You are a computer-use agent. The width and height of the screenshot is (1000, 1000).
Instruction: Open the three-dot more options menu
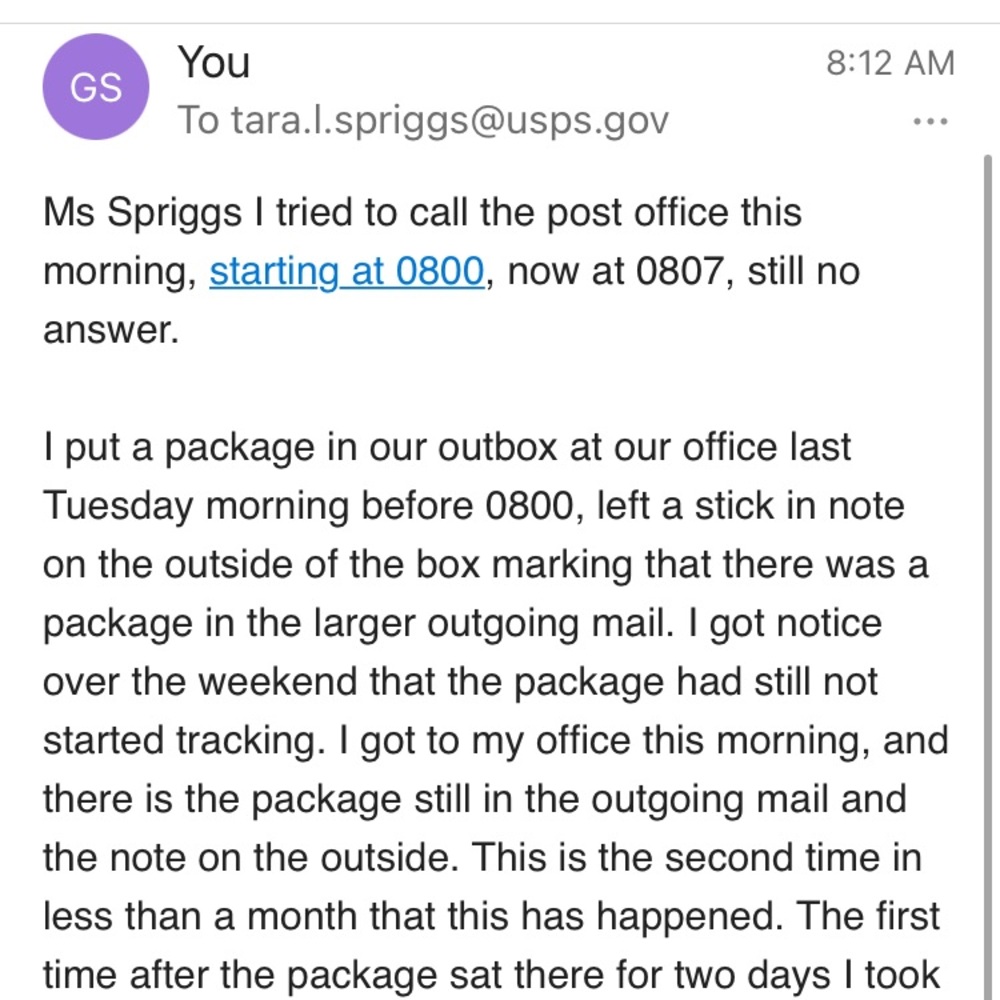tap(930, 121)
